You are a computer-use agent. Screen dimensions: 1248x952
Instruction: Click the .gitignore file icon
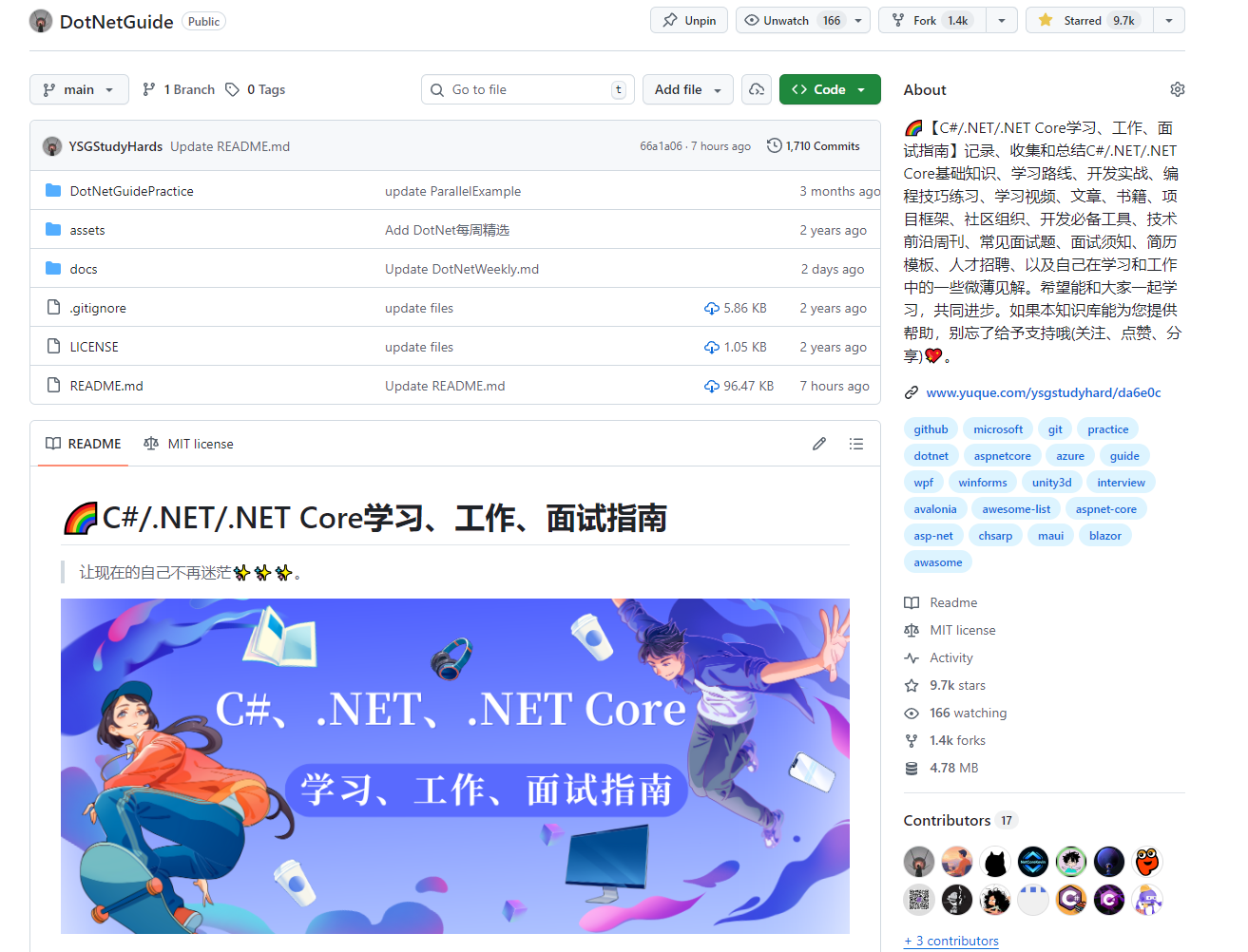tap(53, 308)
